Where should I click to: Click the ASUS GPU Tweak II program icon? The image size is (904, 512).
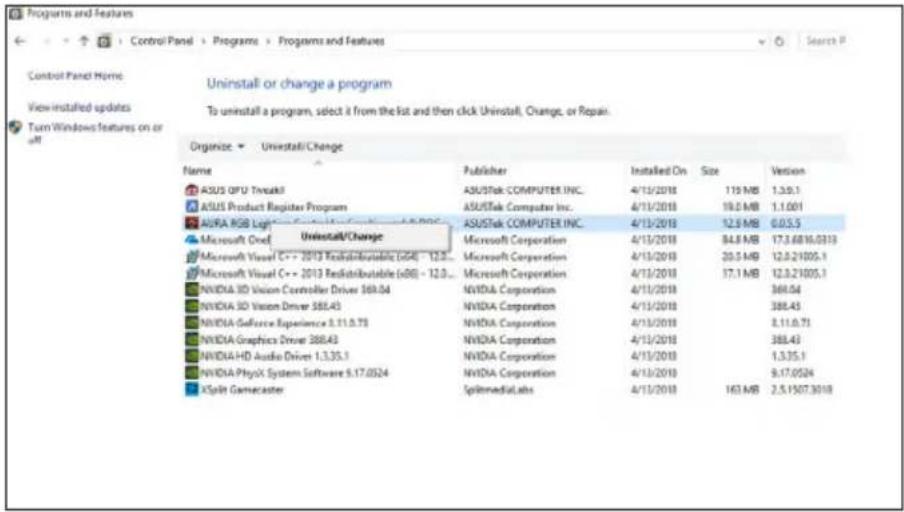point(191,190)
